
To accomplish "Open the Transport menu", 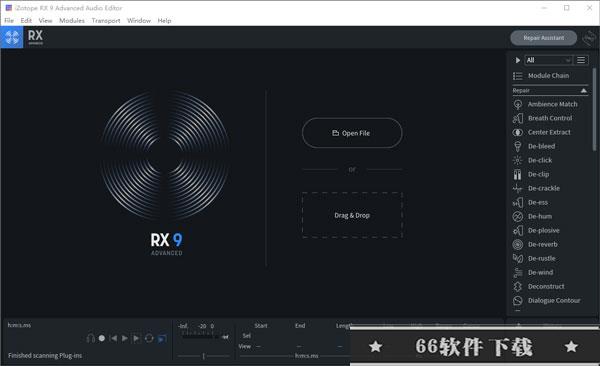I will click(x=106, y=20).
